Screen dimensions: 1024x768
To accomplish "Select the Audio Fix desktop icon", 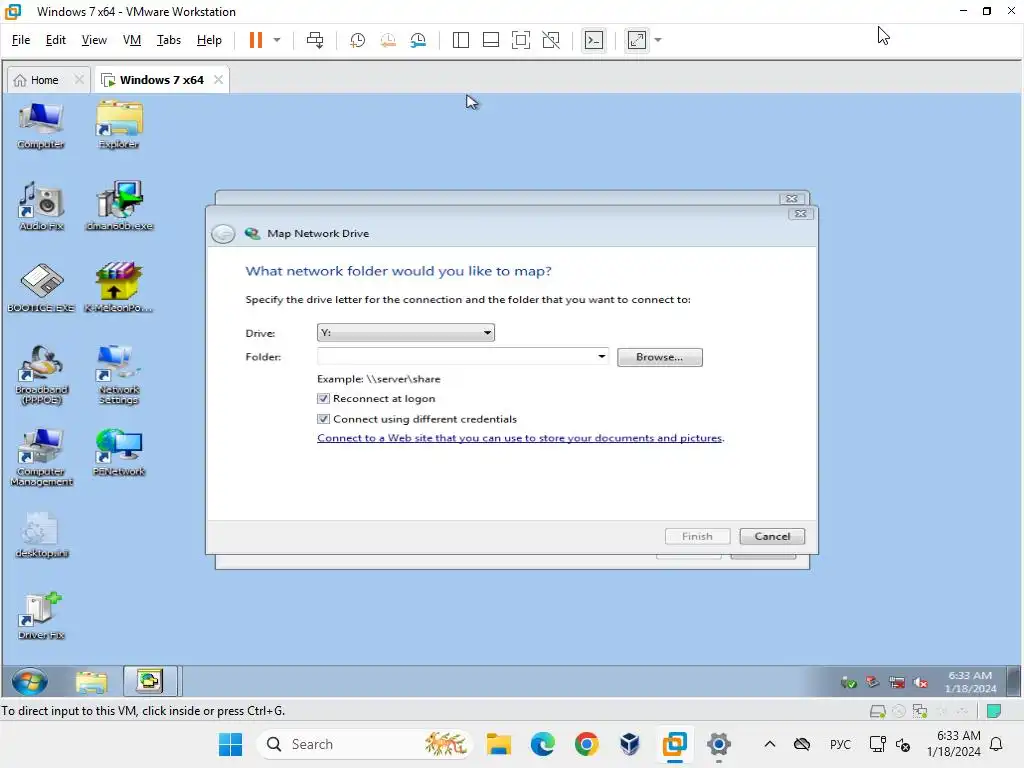I will [41, 207].
